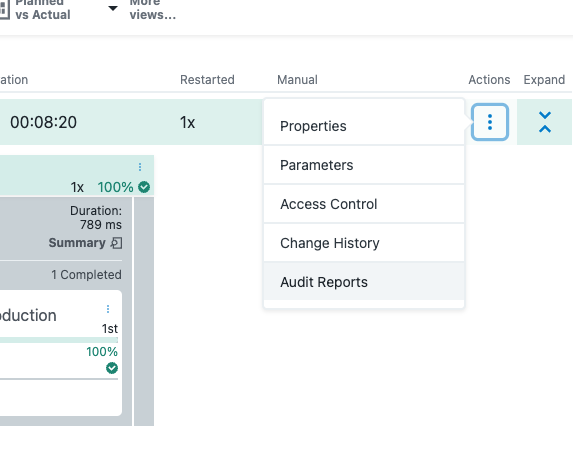The height and width of the screenshot is (472, 573).
Task: Select Parameters from the actions menu
Action: pos(364,165)
